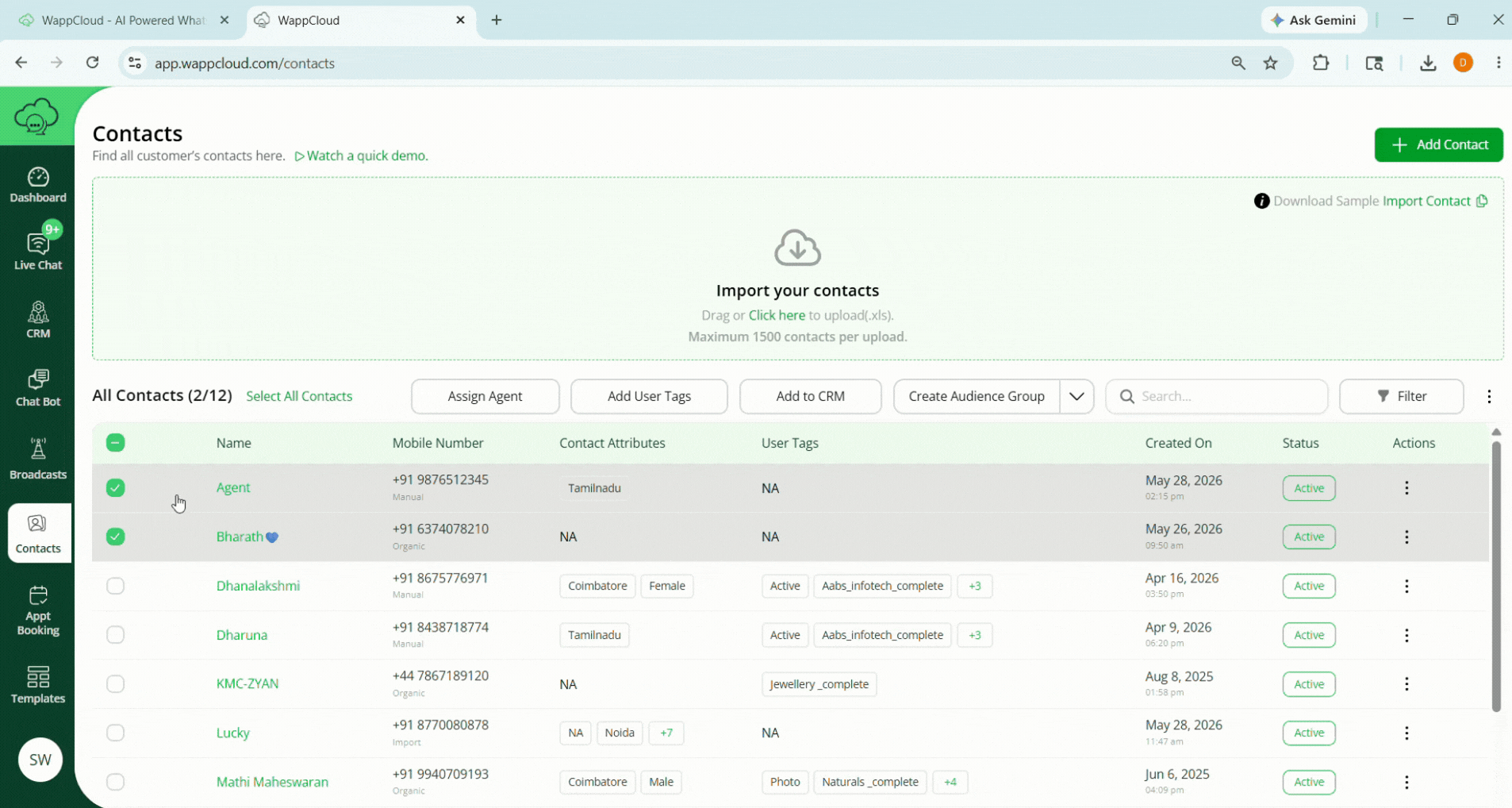1512x808 pixels.
Task: Click the Click here upload link
Action: (x=777, y=315)
